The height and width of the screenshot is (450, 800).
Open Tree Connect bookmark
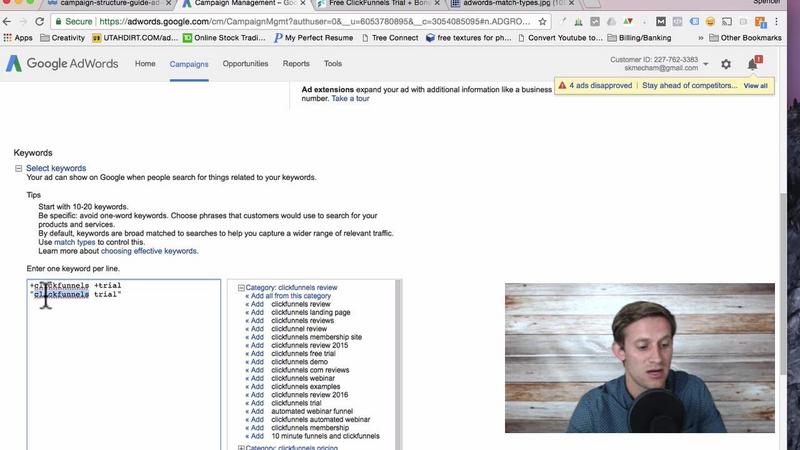[390, 38]
